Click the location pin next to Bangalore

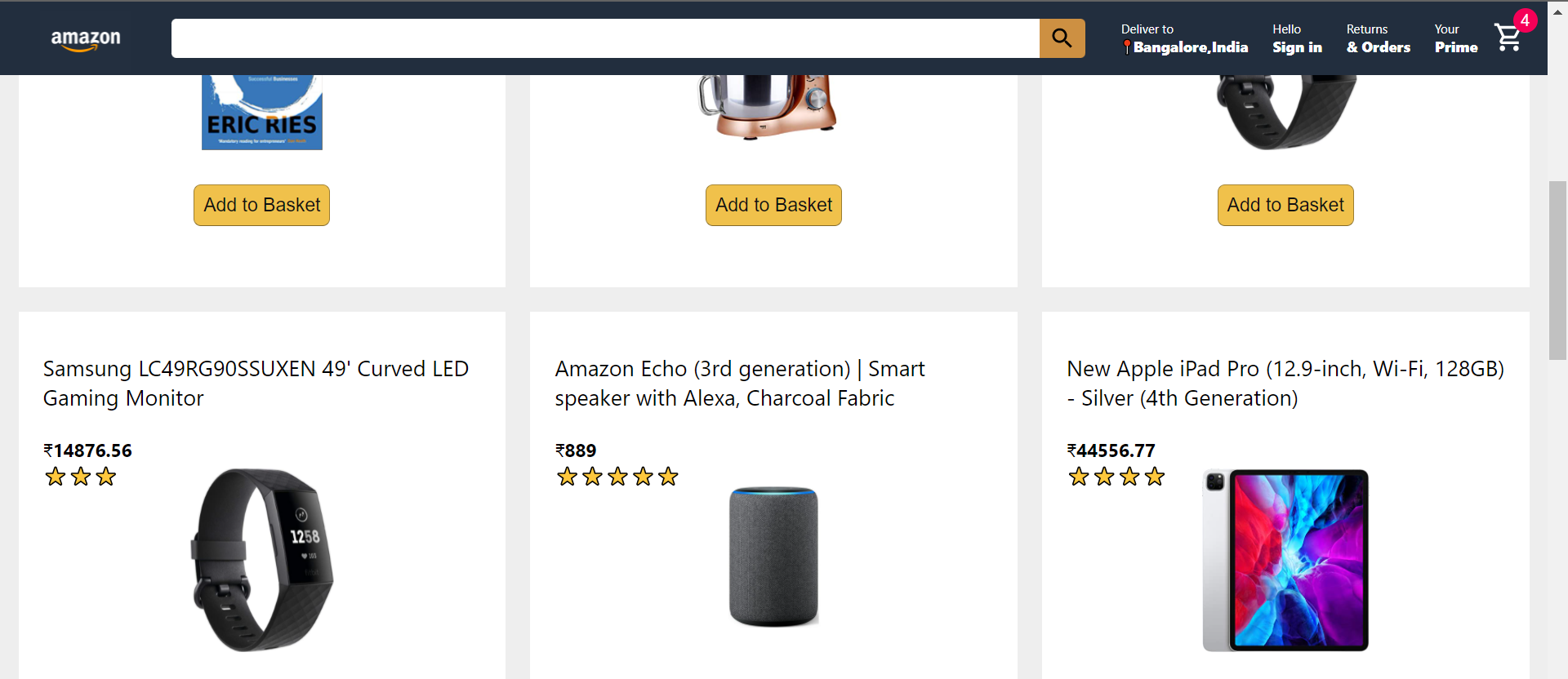(x=1129, y=47)
